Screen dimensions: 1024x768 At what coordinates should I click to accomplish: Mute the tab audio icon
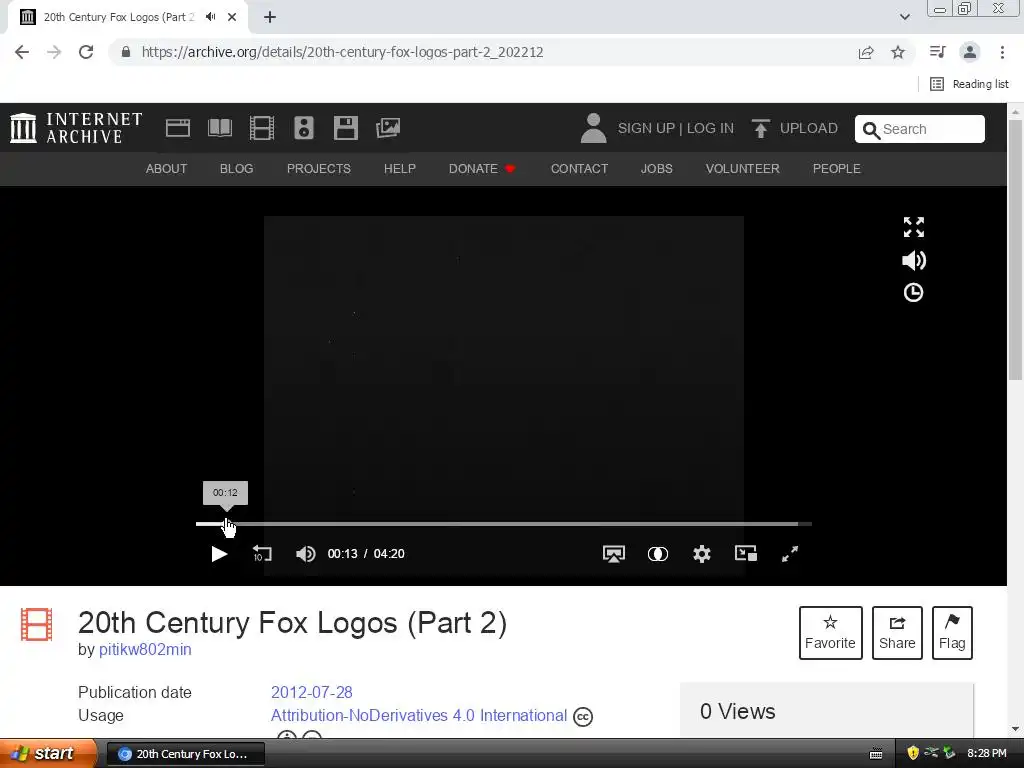tap(210, 17)
